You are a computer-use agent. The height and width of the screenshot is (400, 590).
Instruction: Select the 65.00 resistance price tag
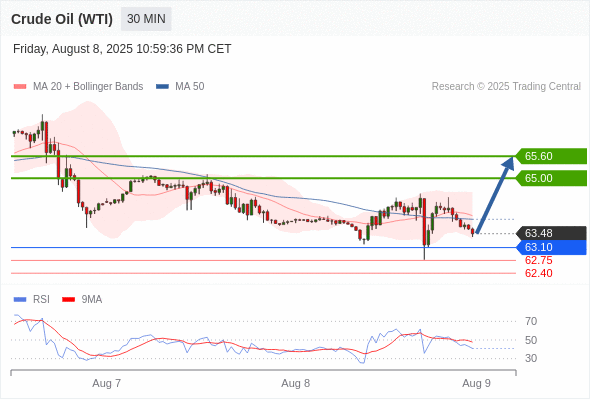pyautogui.click(x=551, y=178)
